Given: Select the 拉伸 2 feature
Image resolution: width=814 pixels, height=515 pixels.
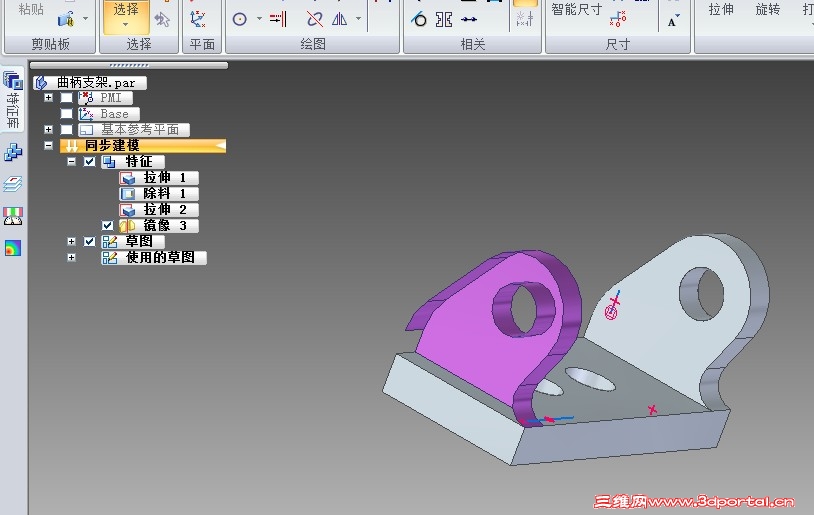Looking at the screenshot, I should 158,210.
